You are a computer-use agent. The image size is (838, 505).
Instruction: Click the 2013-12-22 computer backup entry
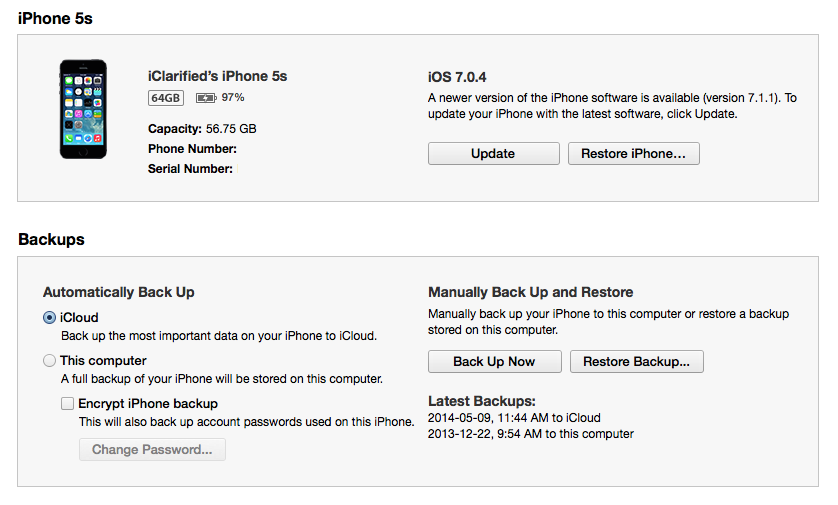[530, 434]
